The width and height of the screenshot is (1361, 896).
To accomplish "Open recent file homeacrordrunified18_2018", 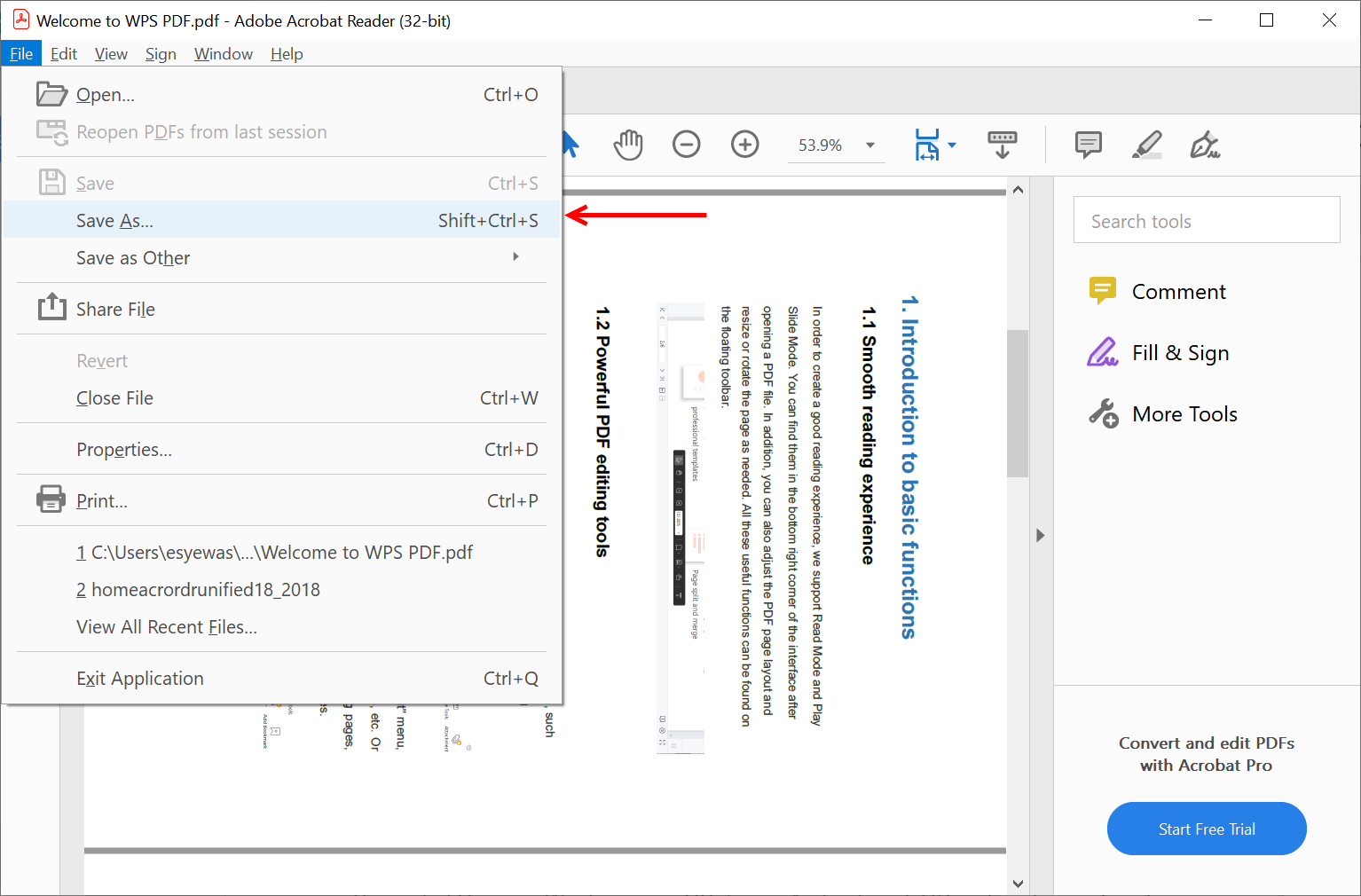I will 206,589.
